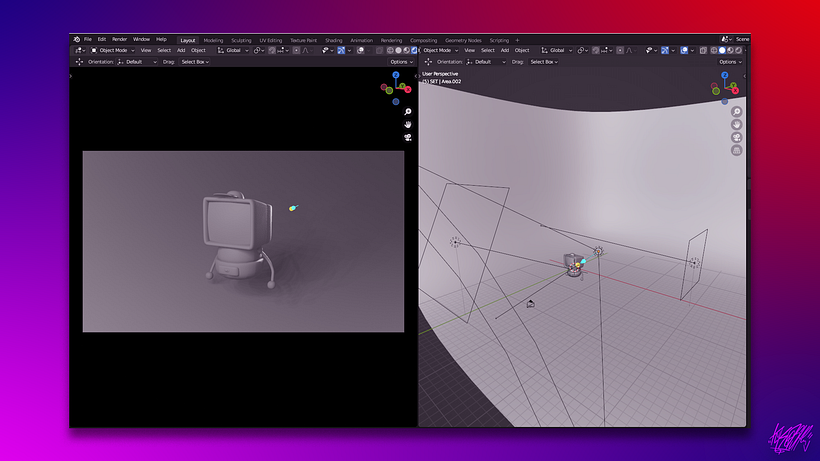This screenshot has width=820, height=461.
Task: Open View menu in left viewport header
Action: [x=145, y=50]
